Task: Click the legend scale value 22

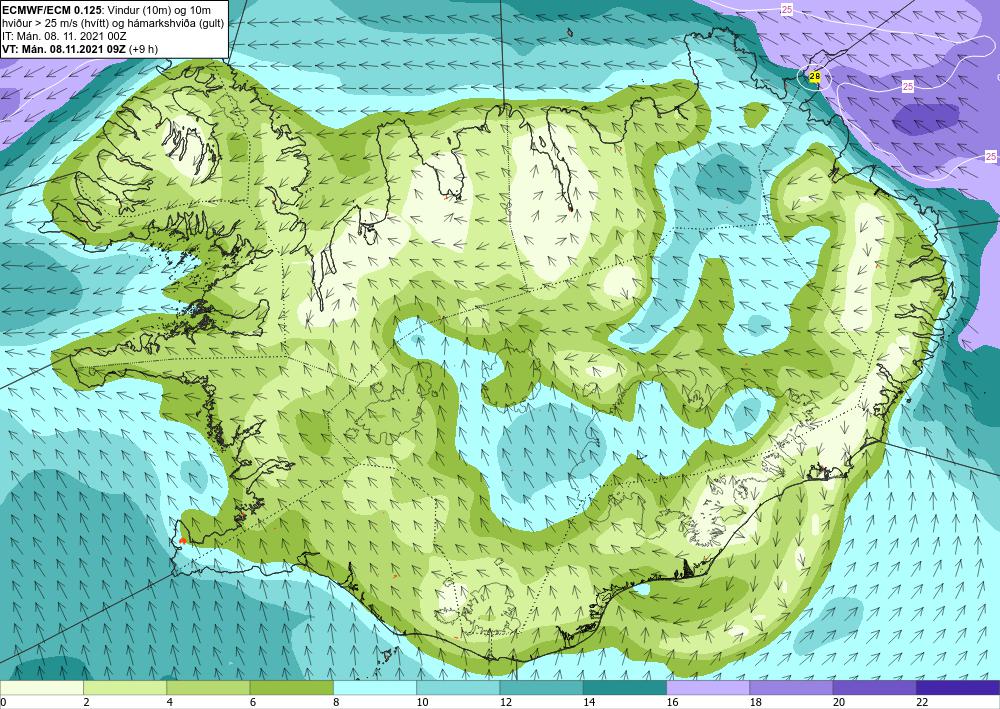Action: click(x=923, y=703)
